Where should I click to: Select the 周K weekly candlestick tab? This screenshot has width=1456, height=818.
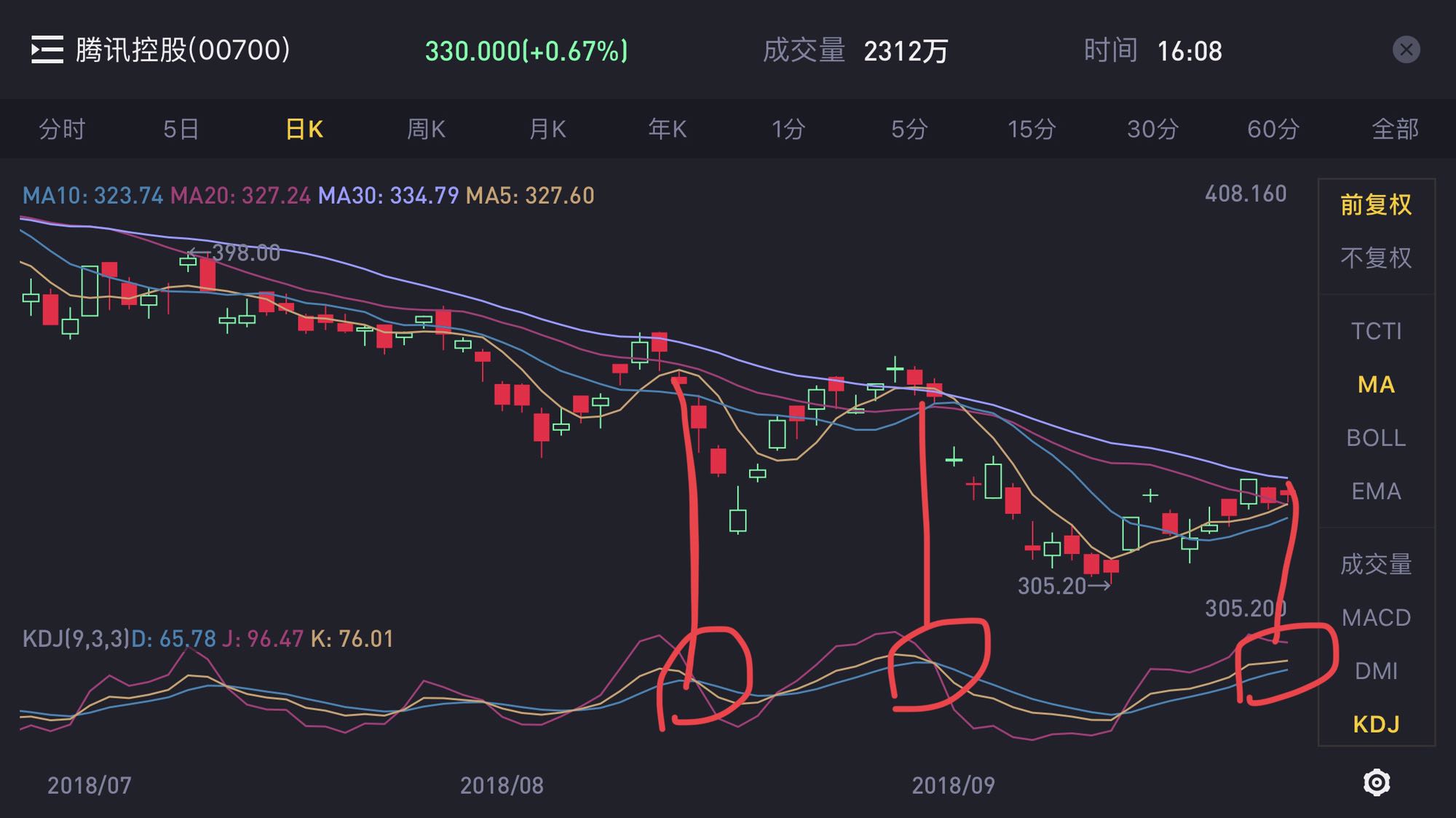(x=426, y=130)
